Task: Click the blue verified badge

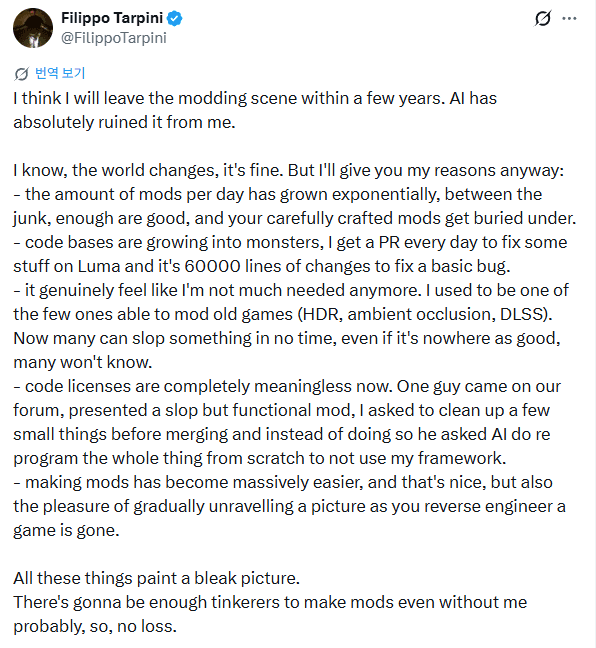Action: (175, 19)
